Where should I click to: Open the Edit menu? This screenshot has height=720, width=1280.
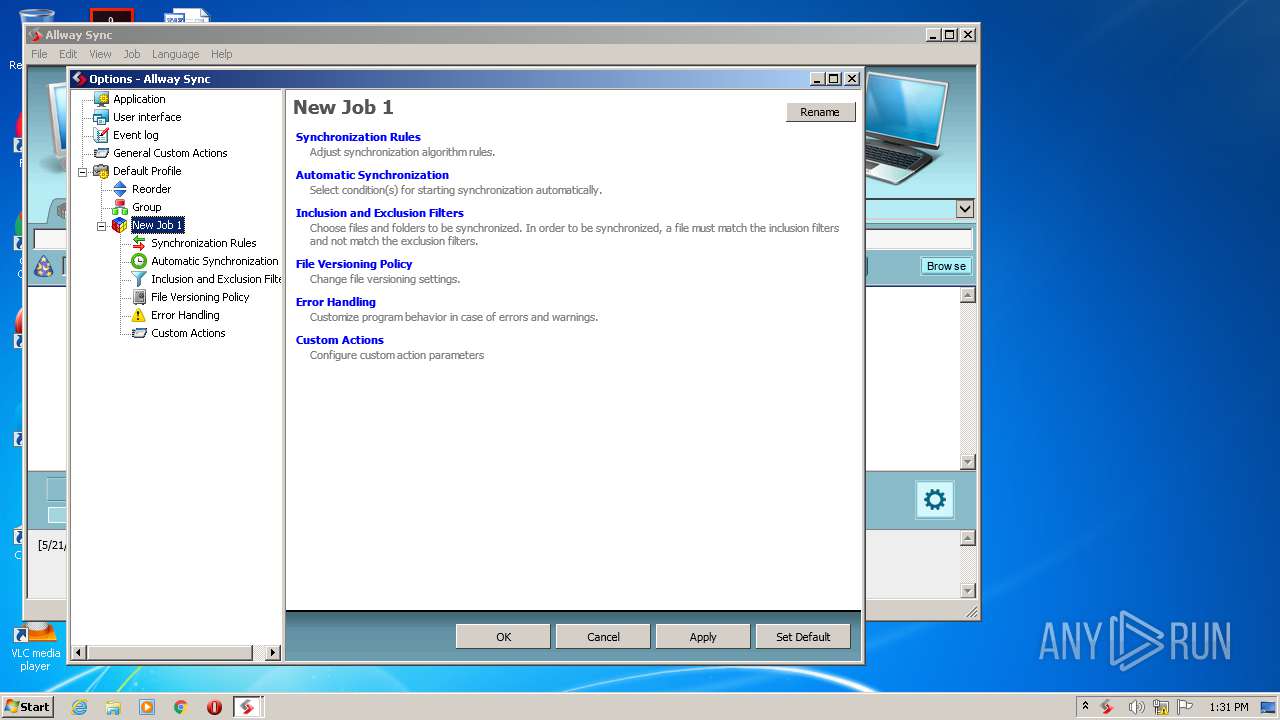click(68, 54)
